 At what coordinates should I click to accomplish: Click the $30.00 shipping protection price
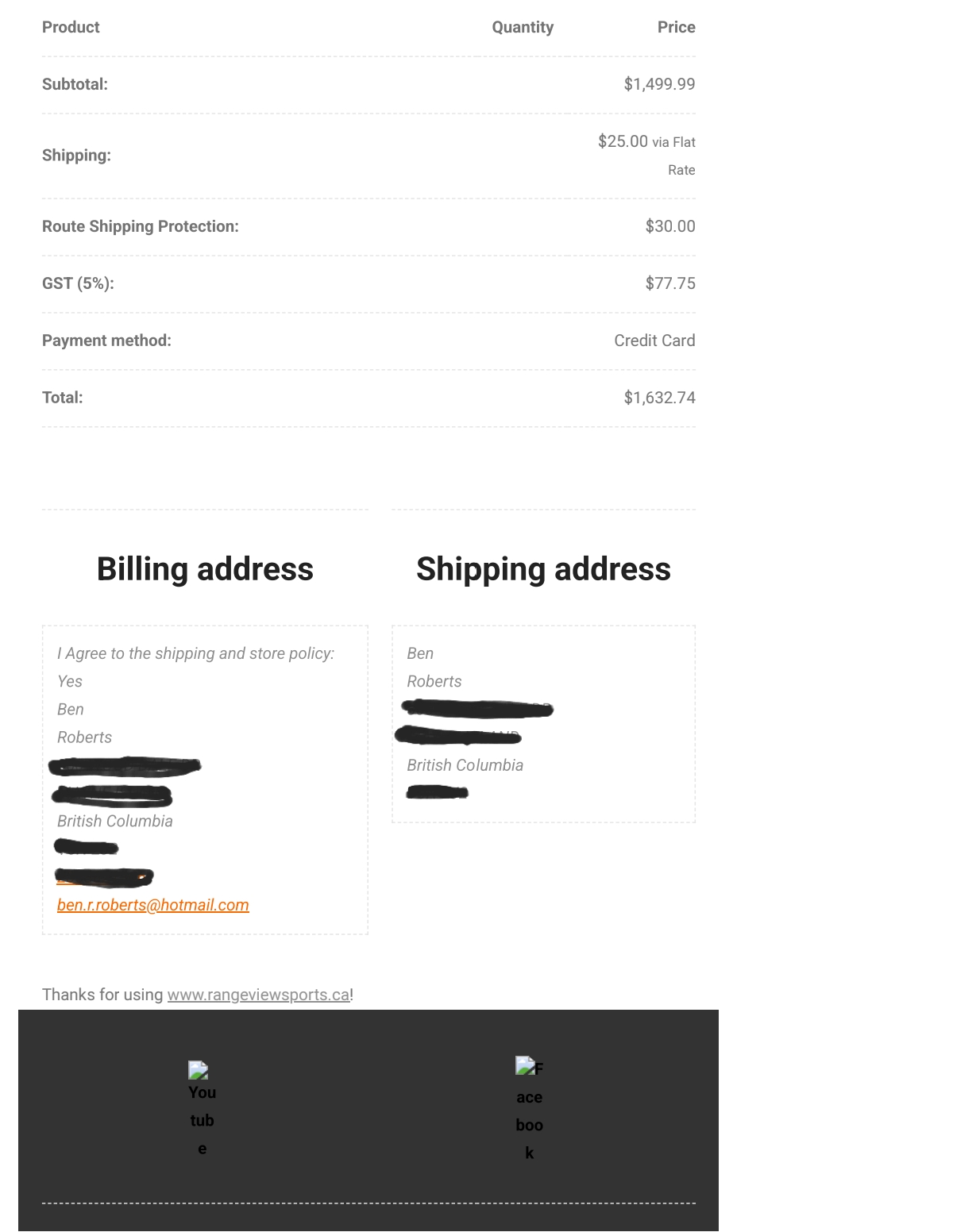coord(670,226)
